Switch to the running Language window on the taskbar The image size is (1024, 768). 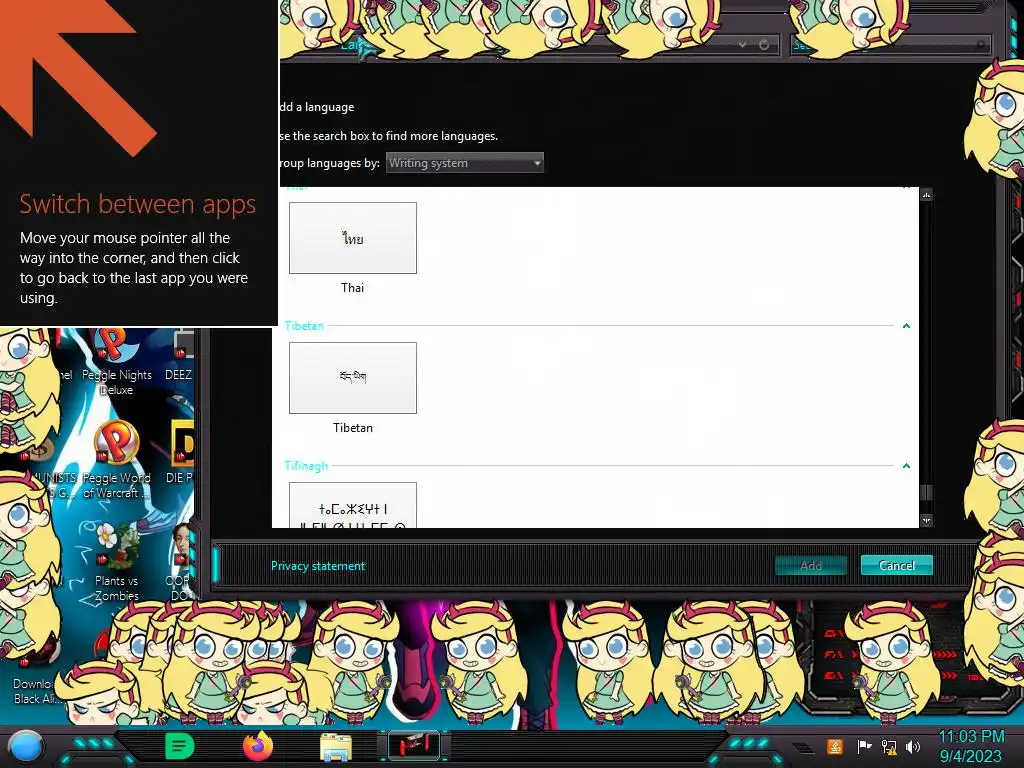(414, 746)
